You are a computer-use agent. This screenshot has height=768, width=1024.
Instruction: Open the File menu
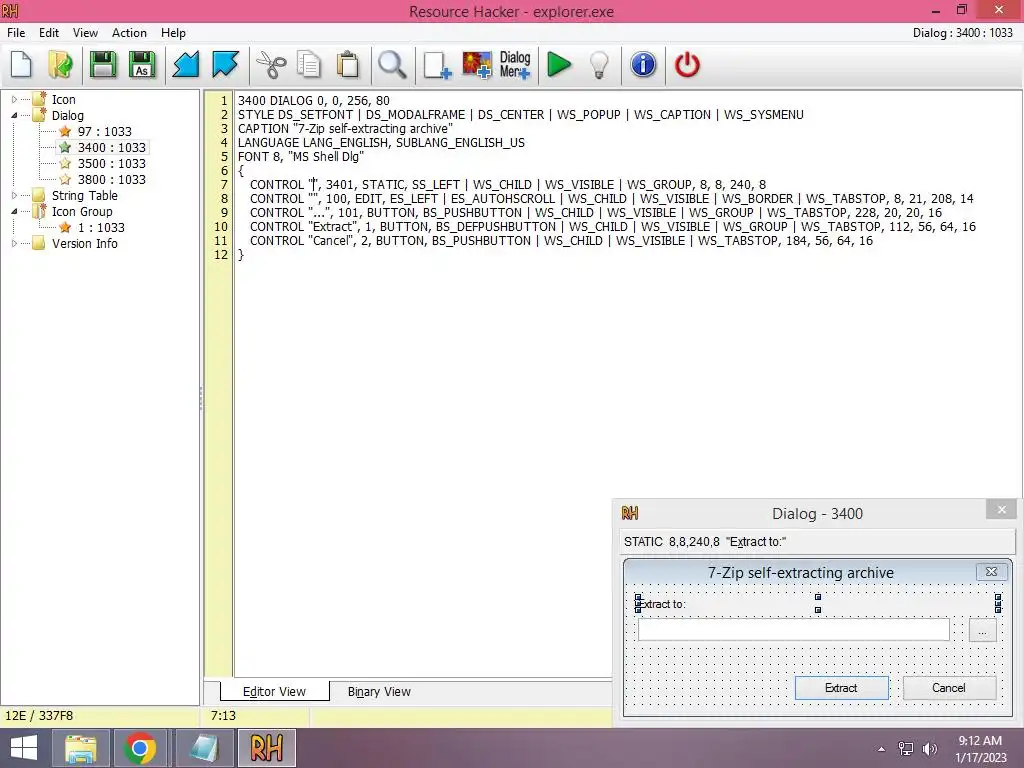coord(16,33)
